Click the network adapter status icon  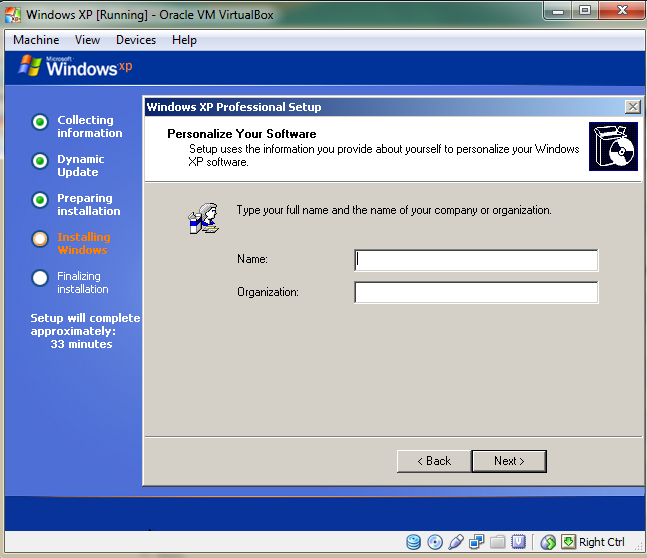coord(477,542)
